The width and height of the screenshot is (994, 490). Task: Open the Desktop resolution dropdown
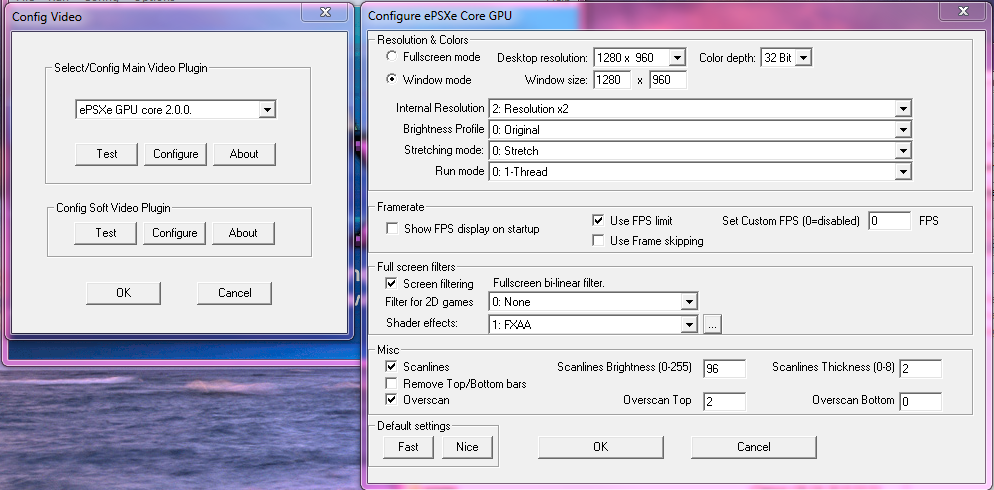click(677, 58)
